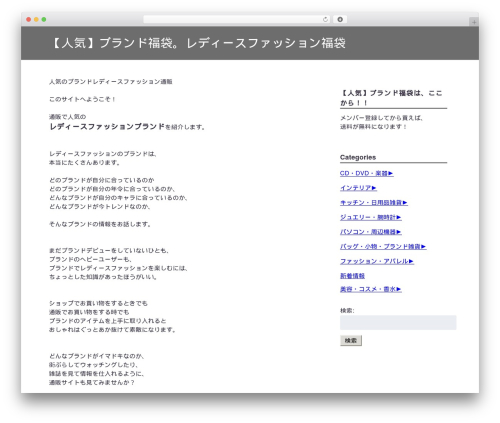Open a new tab with plus button
Screen dimensions: 500x423
(x=474, y=22)
